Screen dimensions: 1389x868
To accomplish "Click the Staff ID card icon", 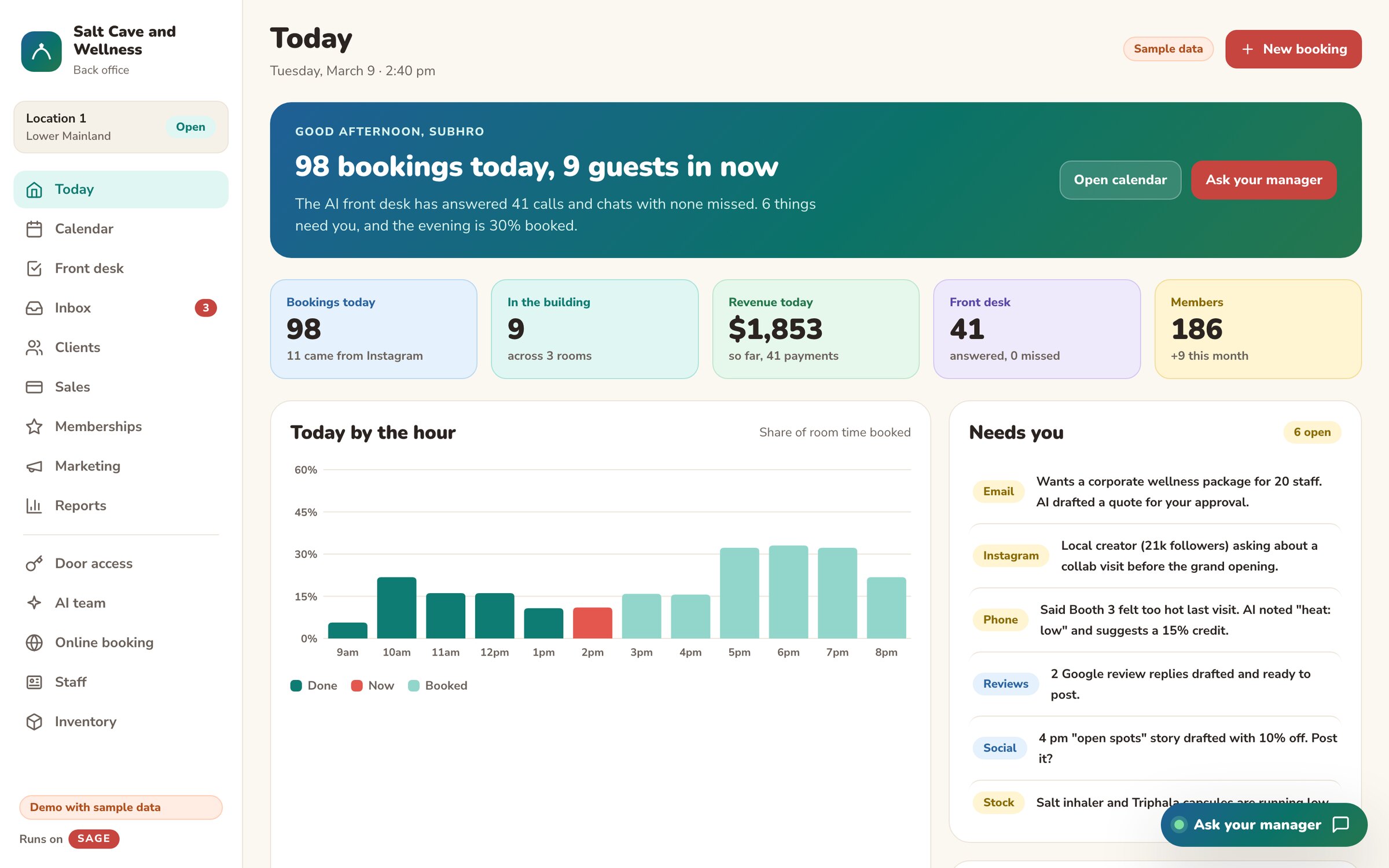I will pyautogui.click(x=34, y=682).
